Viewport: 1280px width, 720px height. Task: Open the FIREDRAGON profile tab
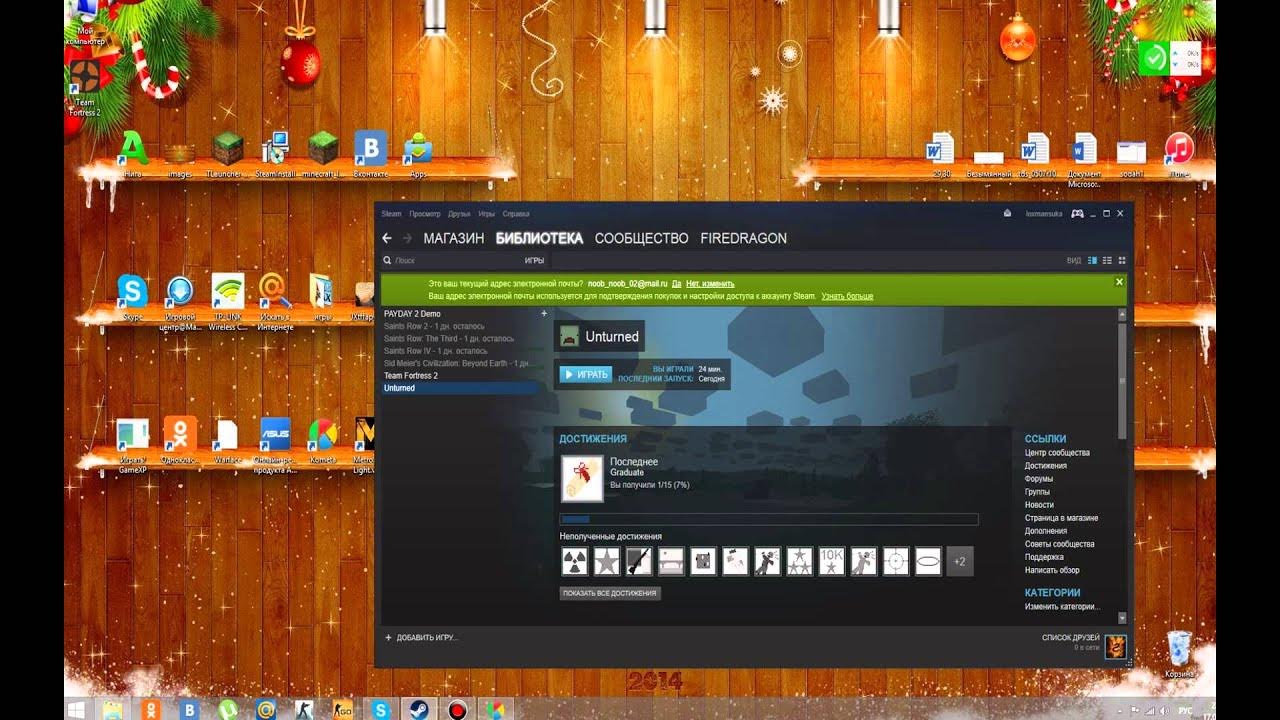click(743, 238)
